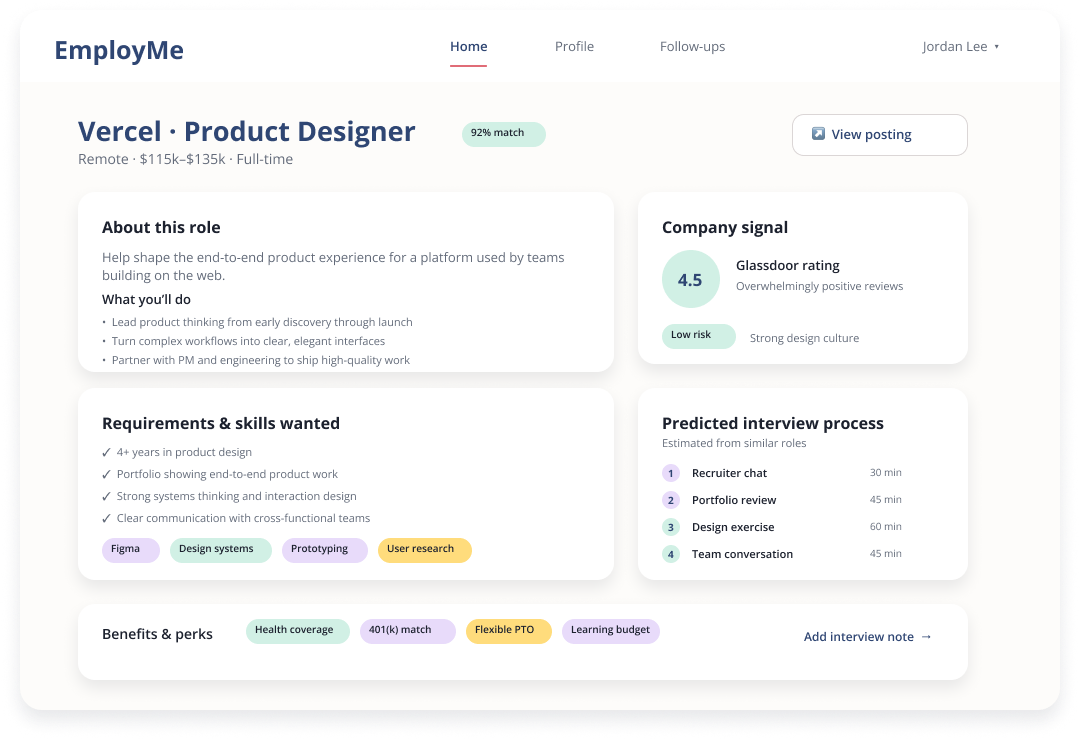Click step number 2 circle for Portfolio review

(671, 500)
